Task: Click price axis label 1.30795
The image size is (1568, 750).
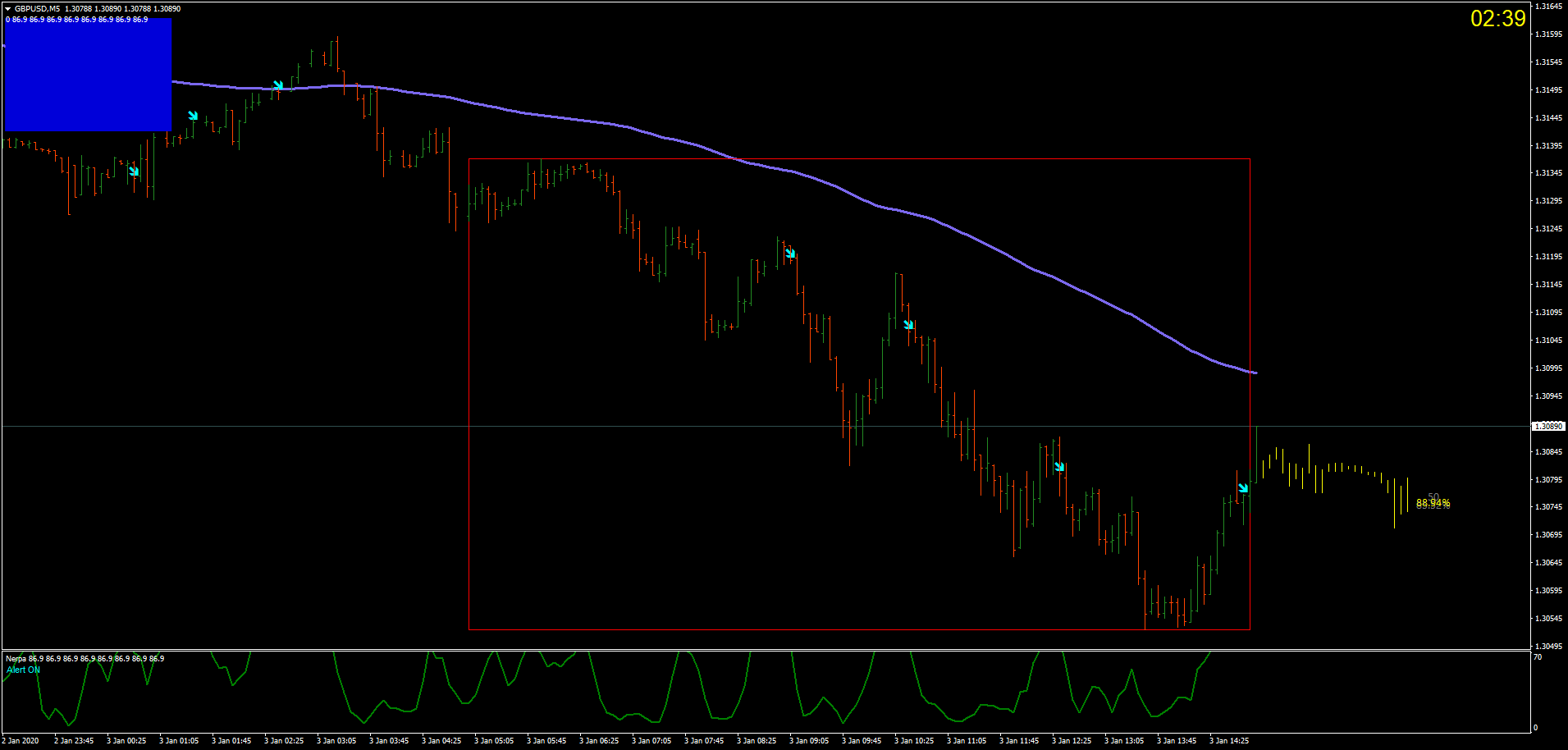Action: [1548, 480]
